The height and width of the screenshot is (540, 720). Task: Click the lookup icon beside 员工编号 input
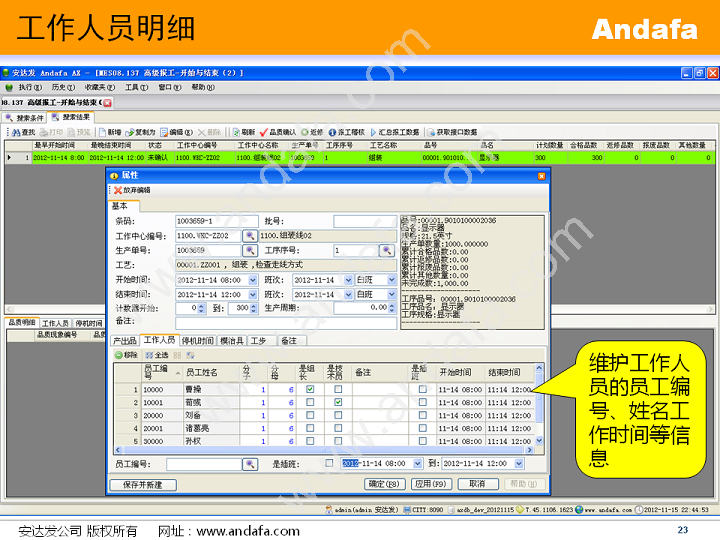(x=250, y=464)
